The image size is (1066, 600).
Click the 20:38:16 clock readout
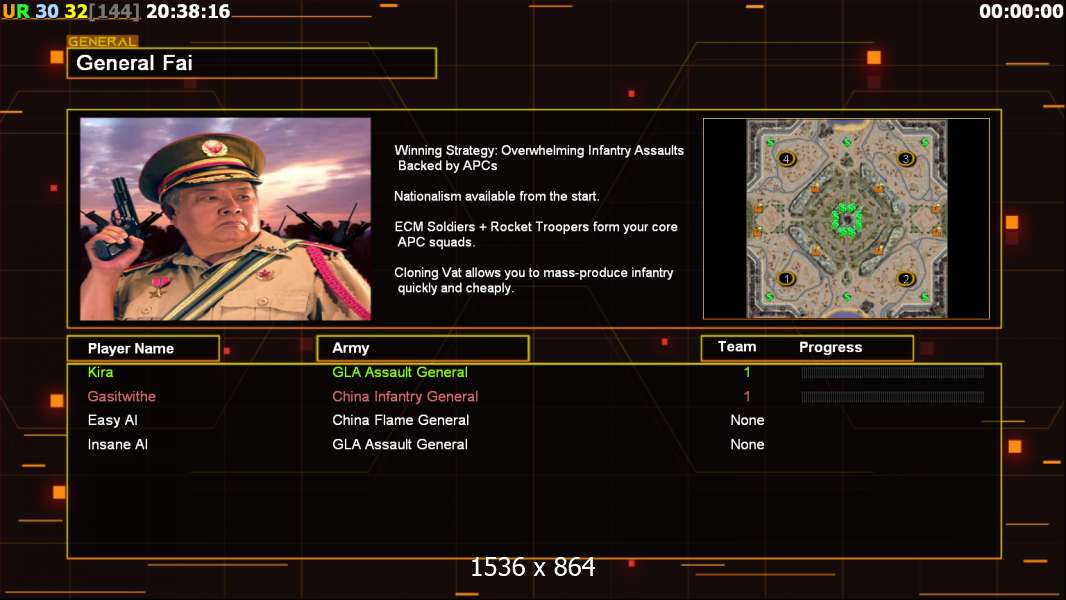click(188, 12)
